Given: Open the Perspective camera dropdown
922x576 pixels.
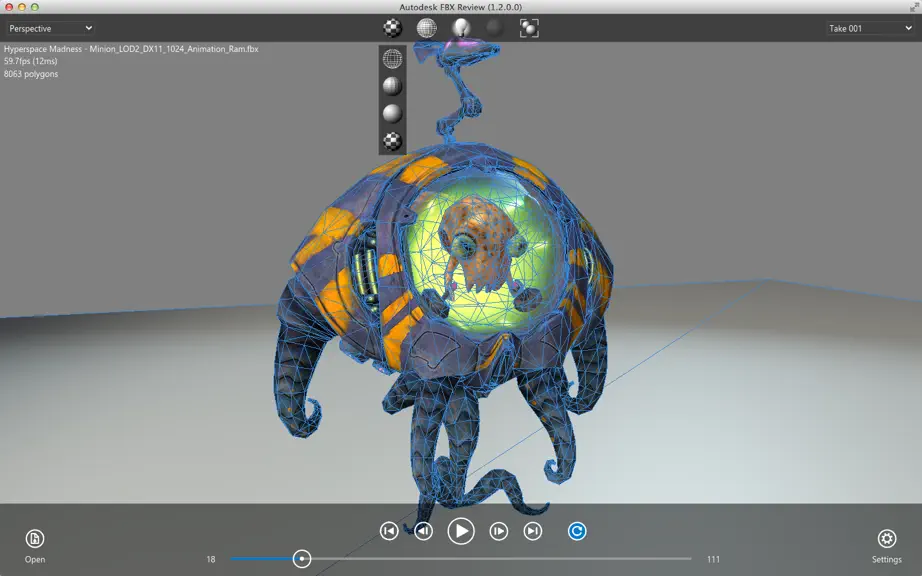Looking at the screenshot, I should click(50, 28).
